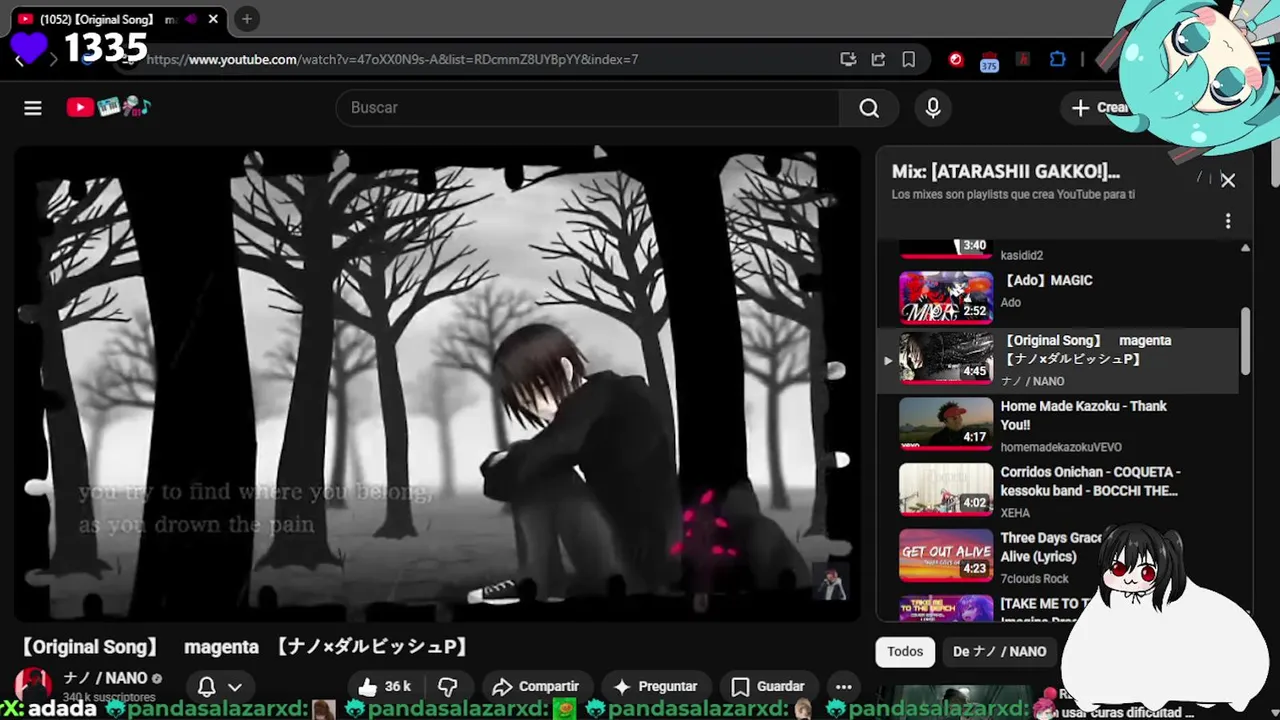The height and width of the screenshot is (720, 1280).
Task: Play Home Made Kazoku Thank You video
Action: coord(1060,425)
